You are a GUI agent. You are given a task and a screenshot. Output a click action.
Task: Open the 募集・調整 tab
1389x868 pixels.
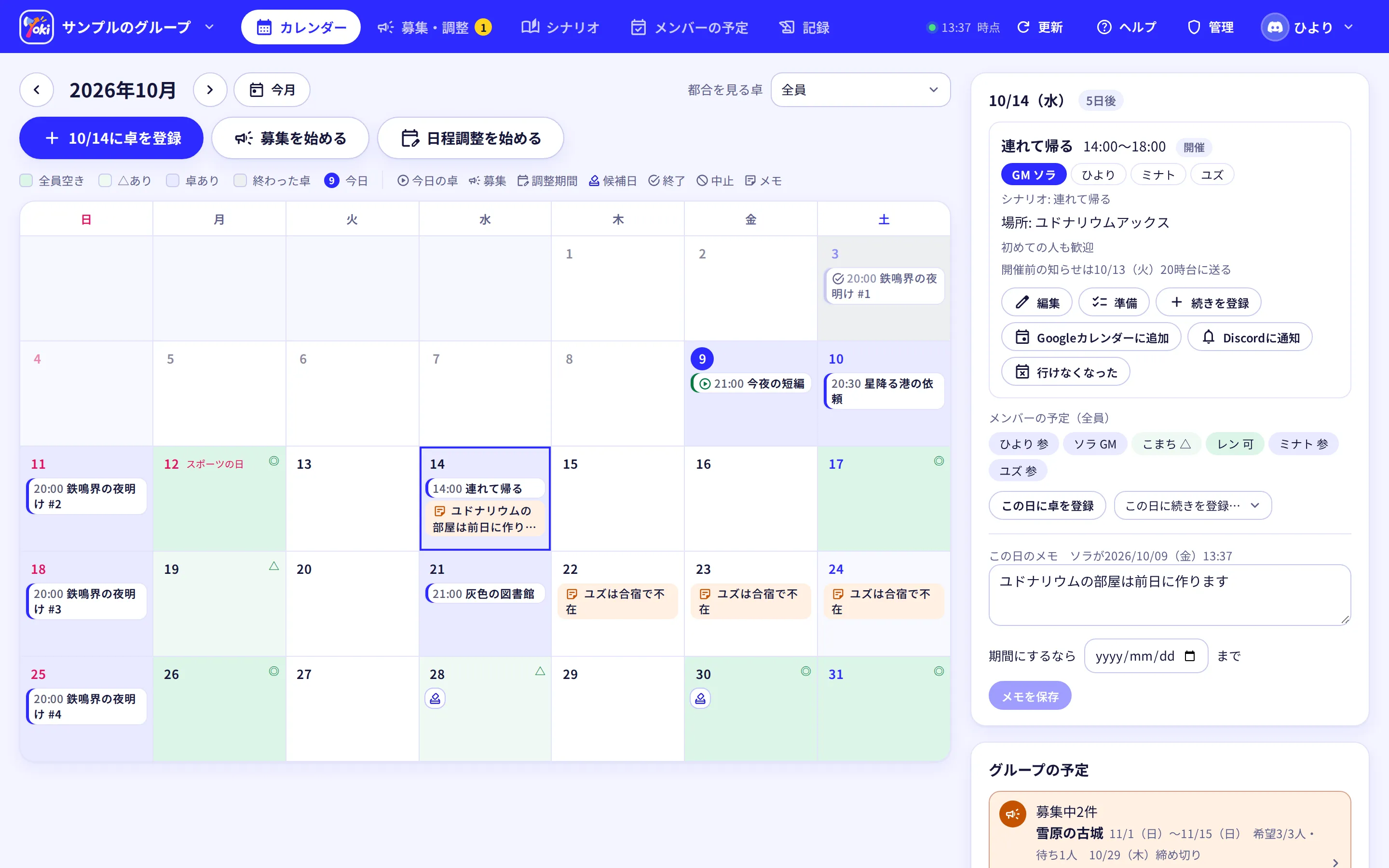coord(434,27)
